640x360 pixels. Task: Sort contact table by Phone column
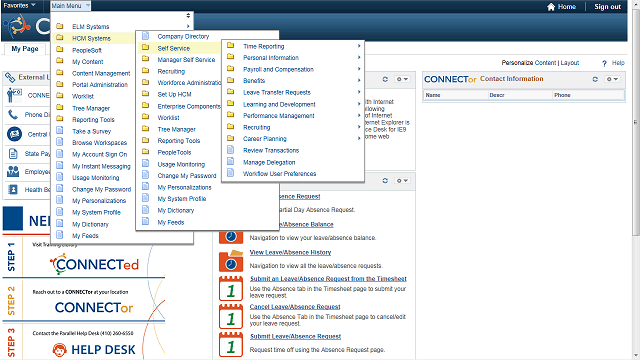coord(562,95)
